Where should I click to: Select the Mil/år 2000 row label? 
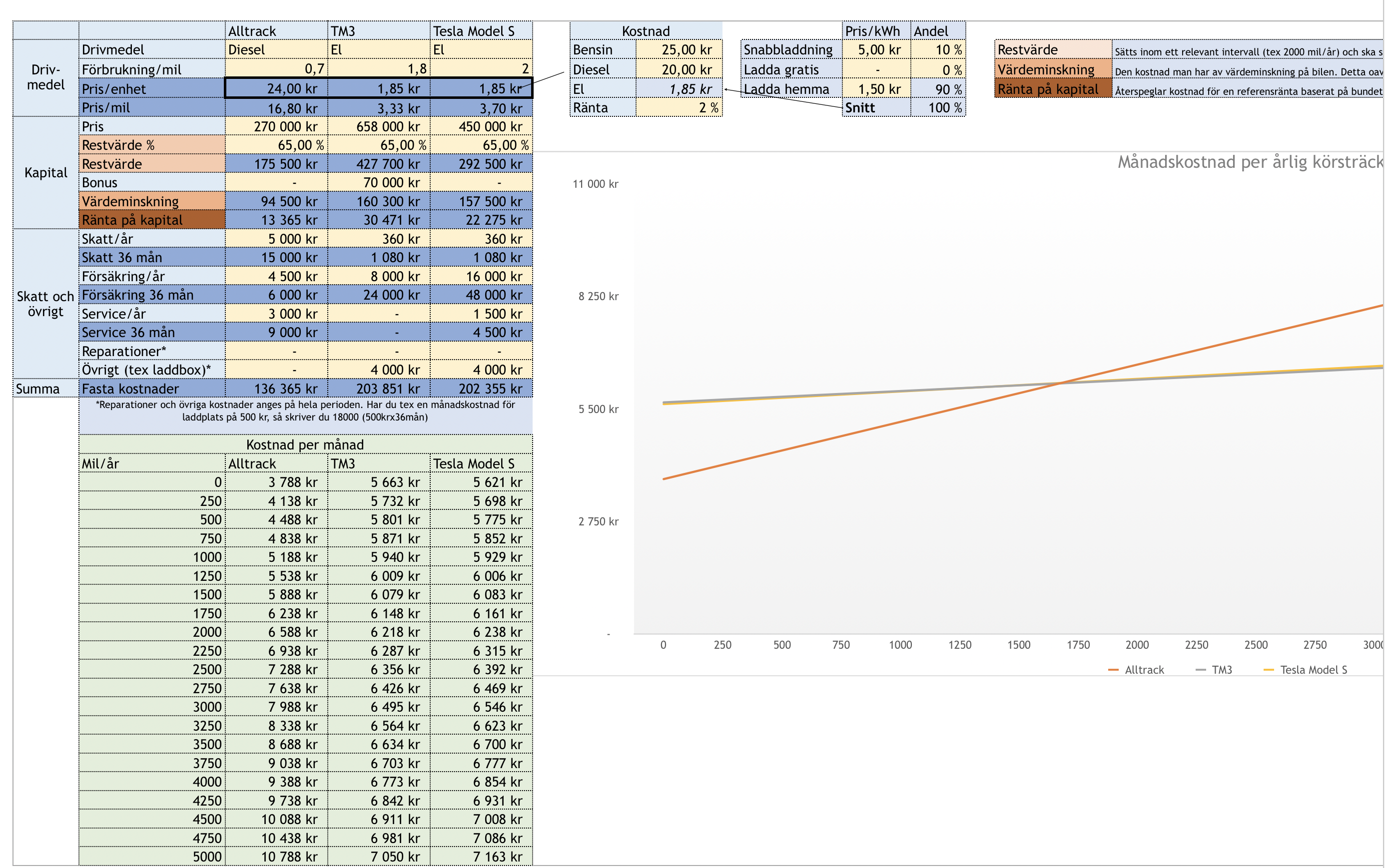point(152,632)
